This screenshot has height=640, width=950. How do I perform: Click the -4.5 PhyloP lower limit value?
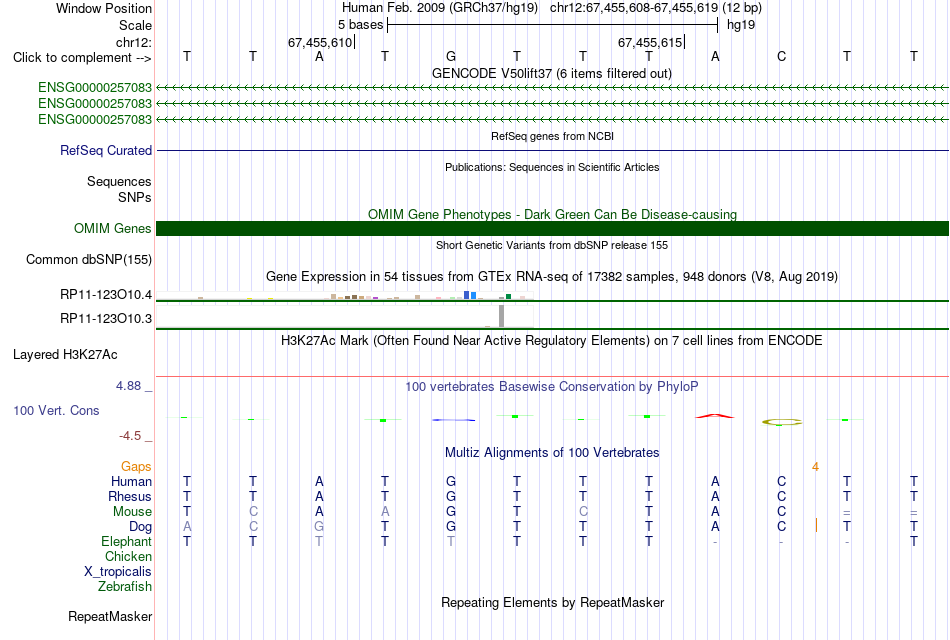(130, 436)
